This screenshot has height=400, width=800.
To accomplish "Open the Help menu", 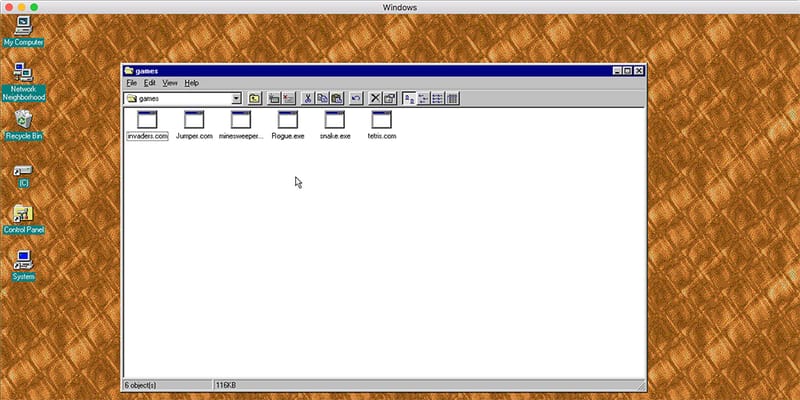I will click(191, 83).
